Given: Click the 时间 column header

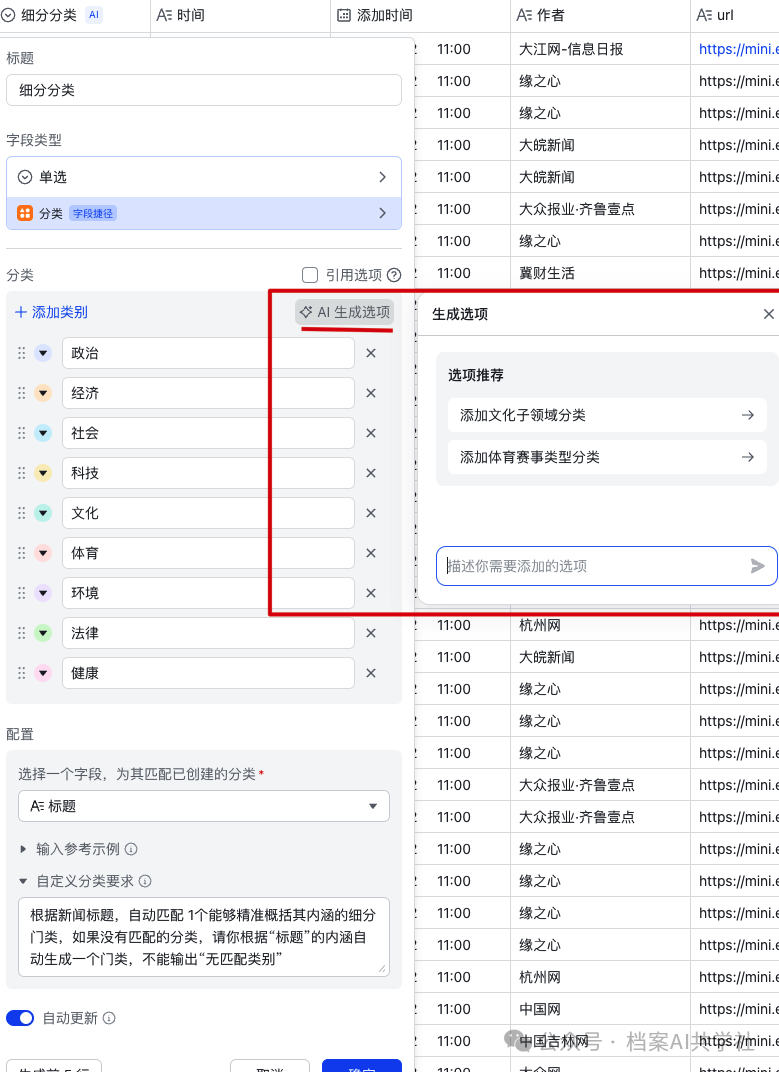Looking at the screenshot, I should click(241, 15).
